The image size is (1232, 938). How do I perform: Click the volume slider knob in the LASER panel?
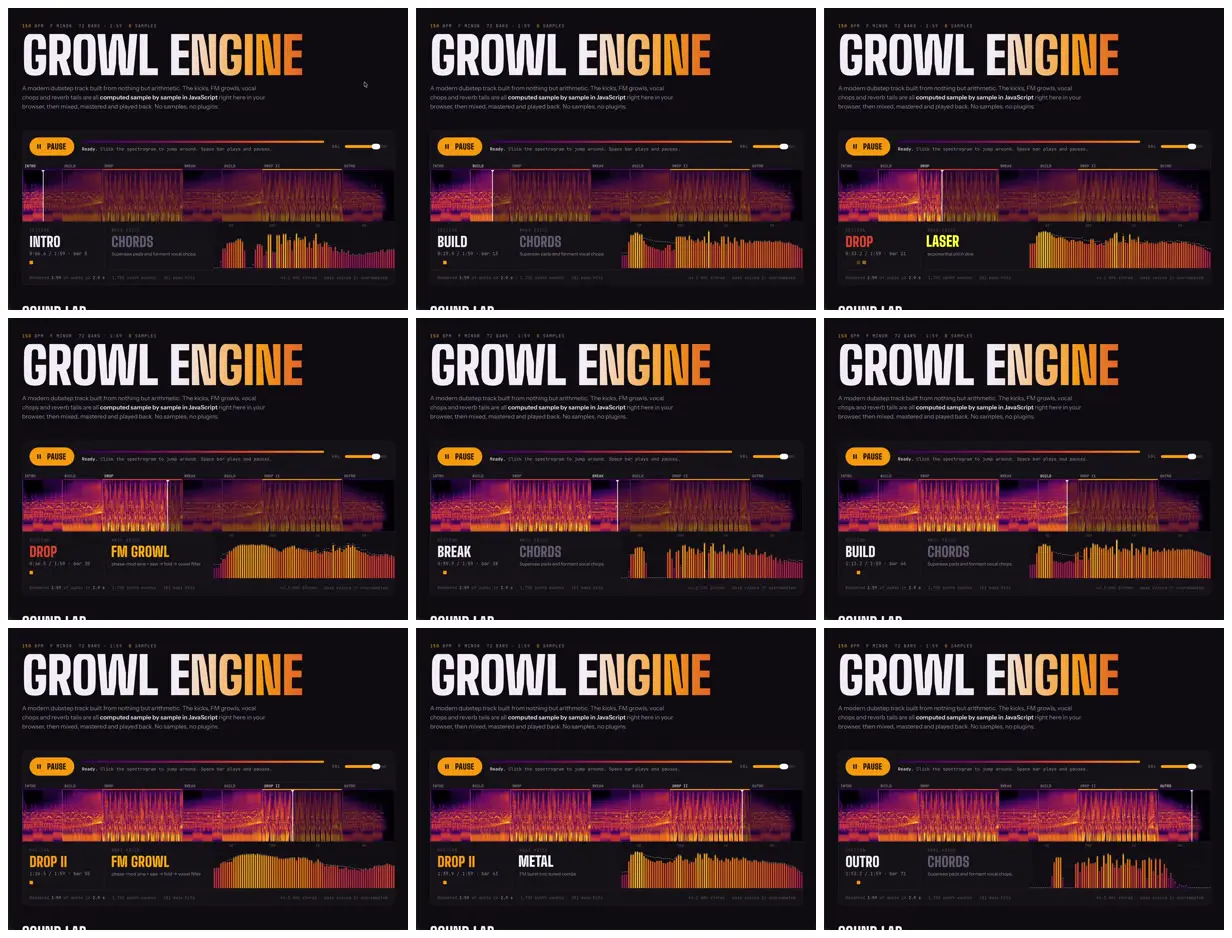point(1192,147)
